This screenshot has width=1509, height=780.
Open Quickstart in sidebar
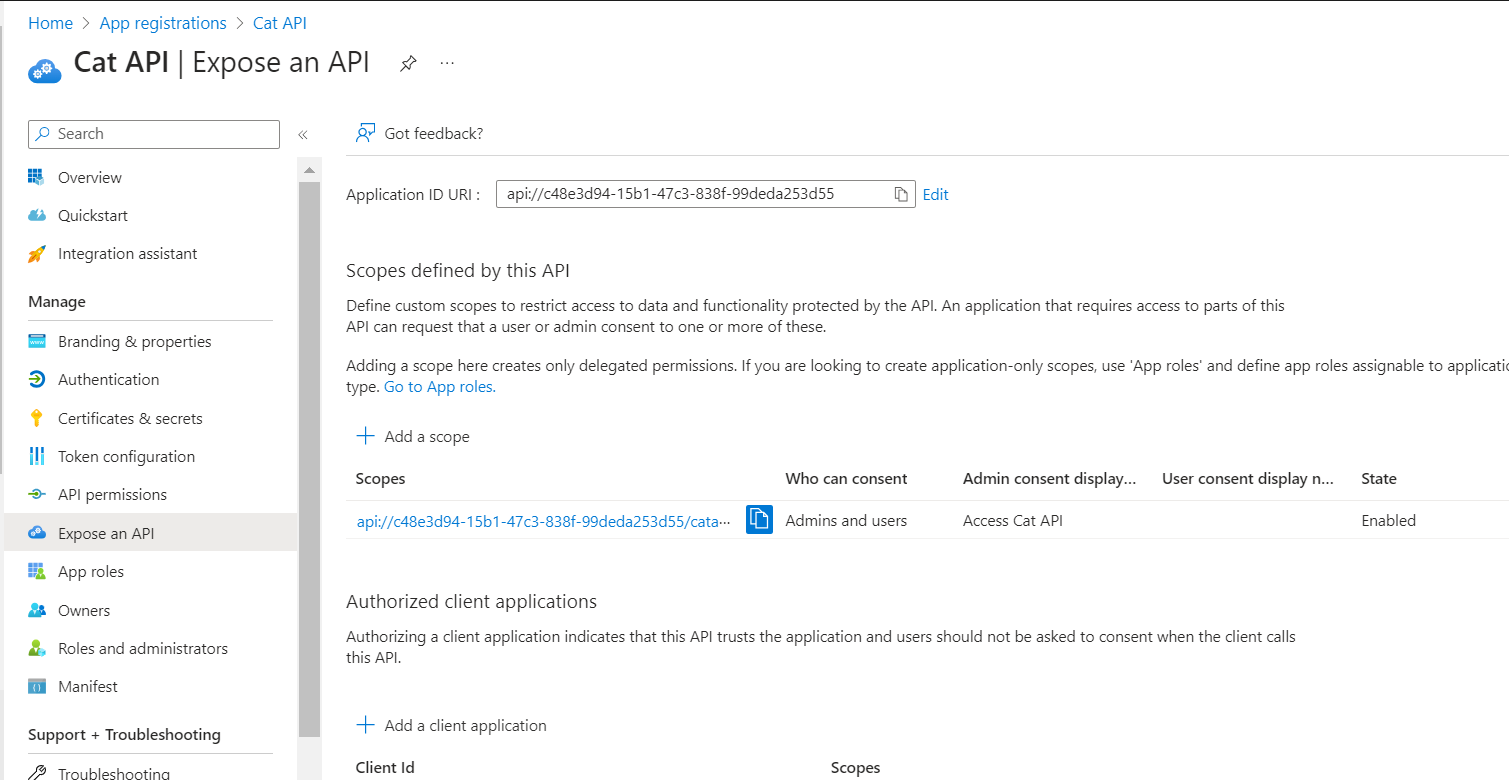tap(93, 215)
